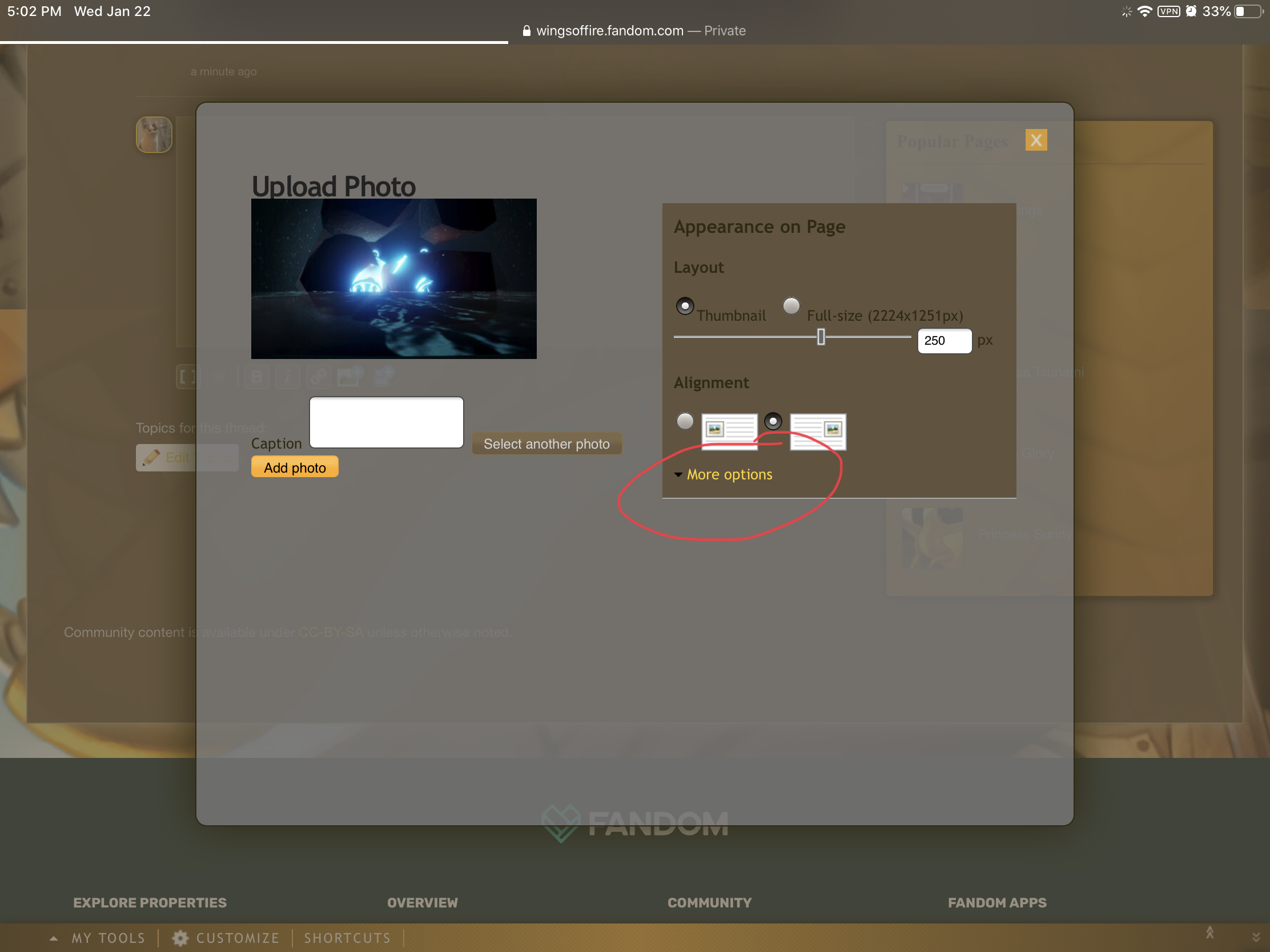Select the left alignment radio button

pyautogui.click(x=684, y=421)
